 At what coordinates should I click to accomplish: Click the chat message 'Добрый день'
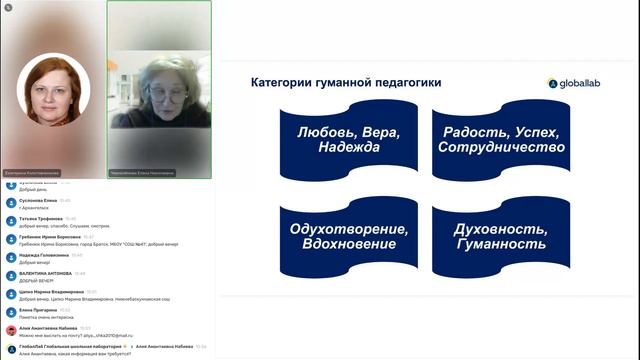coord(33,190)
